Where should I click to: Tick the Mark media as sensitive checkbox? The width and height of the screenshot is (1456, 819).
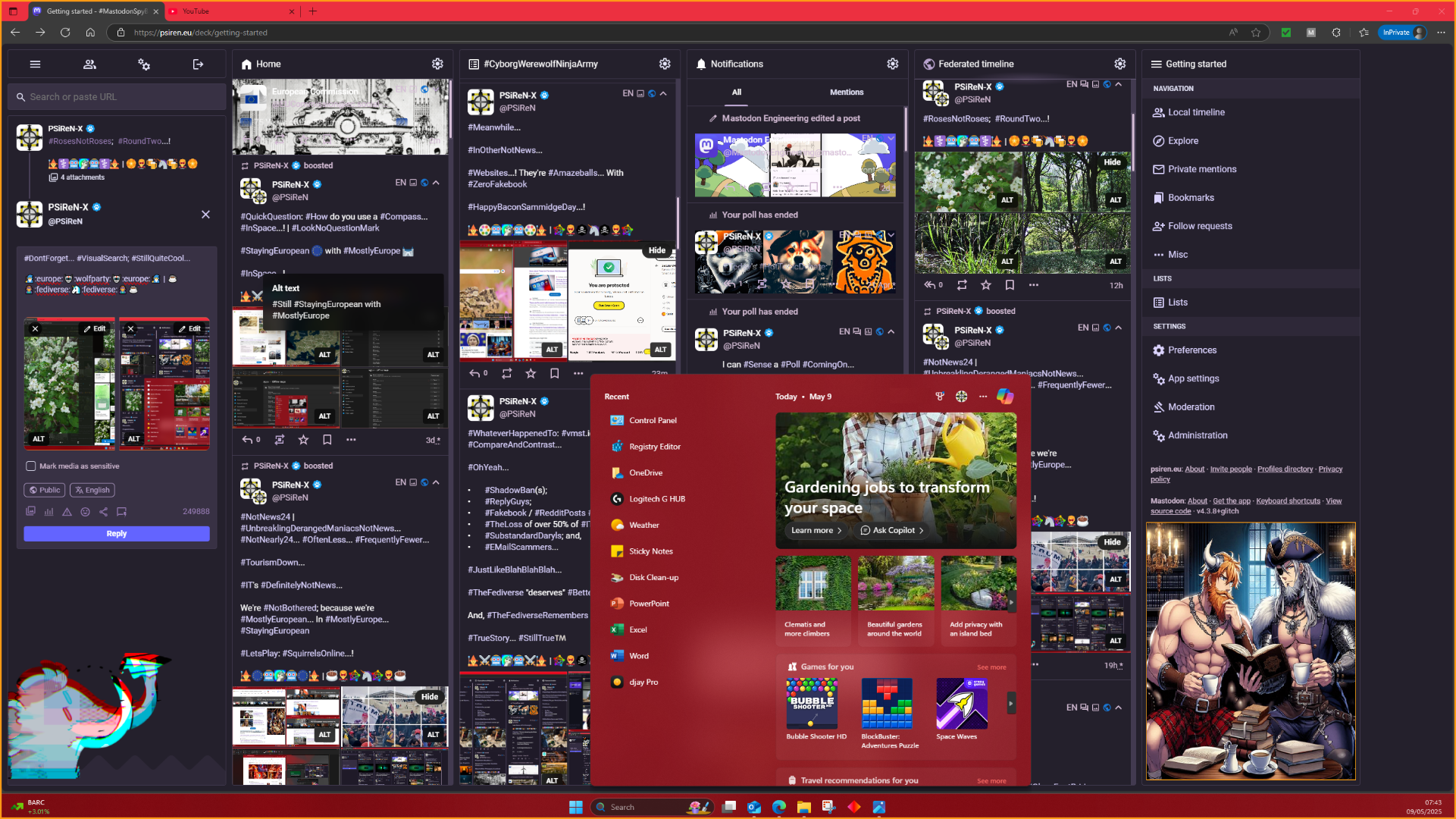[x=31, y=466]
